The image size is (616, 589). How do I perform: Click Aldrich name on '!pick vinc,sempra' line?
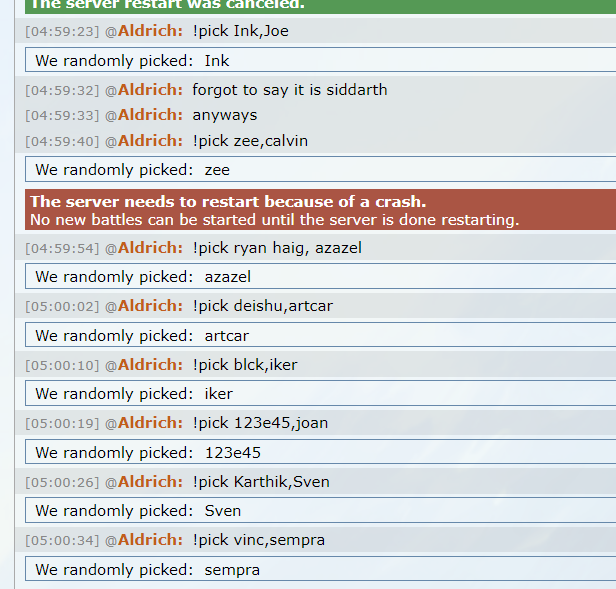pos(150,539)
